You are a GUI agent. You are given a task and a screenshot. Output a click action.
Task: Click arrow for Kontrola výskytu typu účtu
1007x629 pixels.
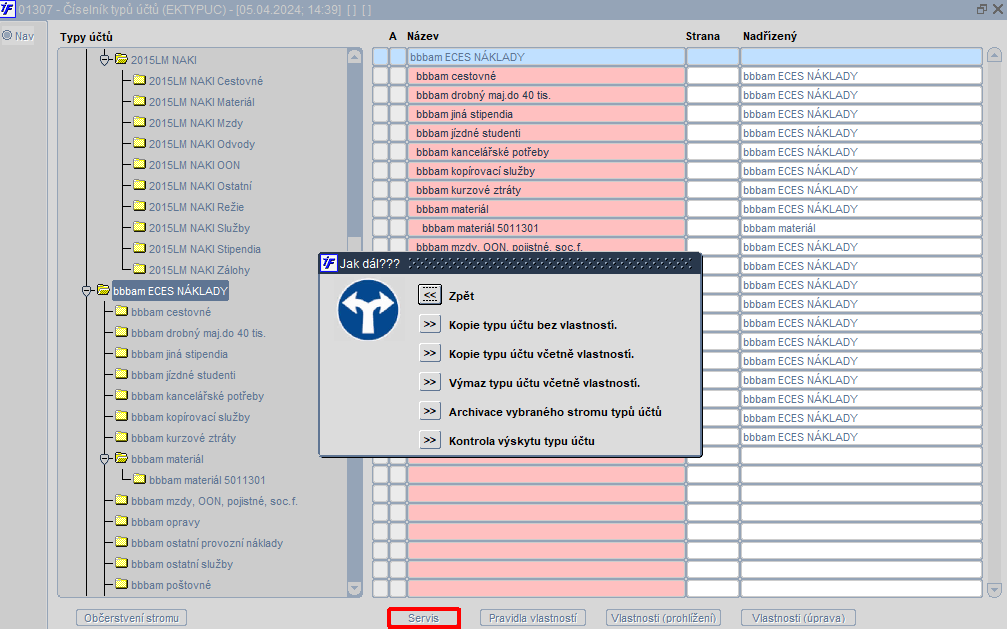[430, 440]
